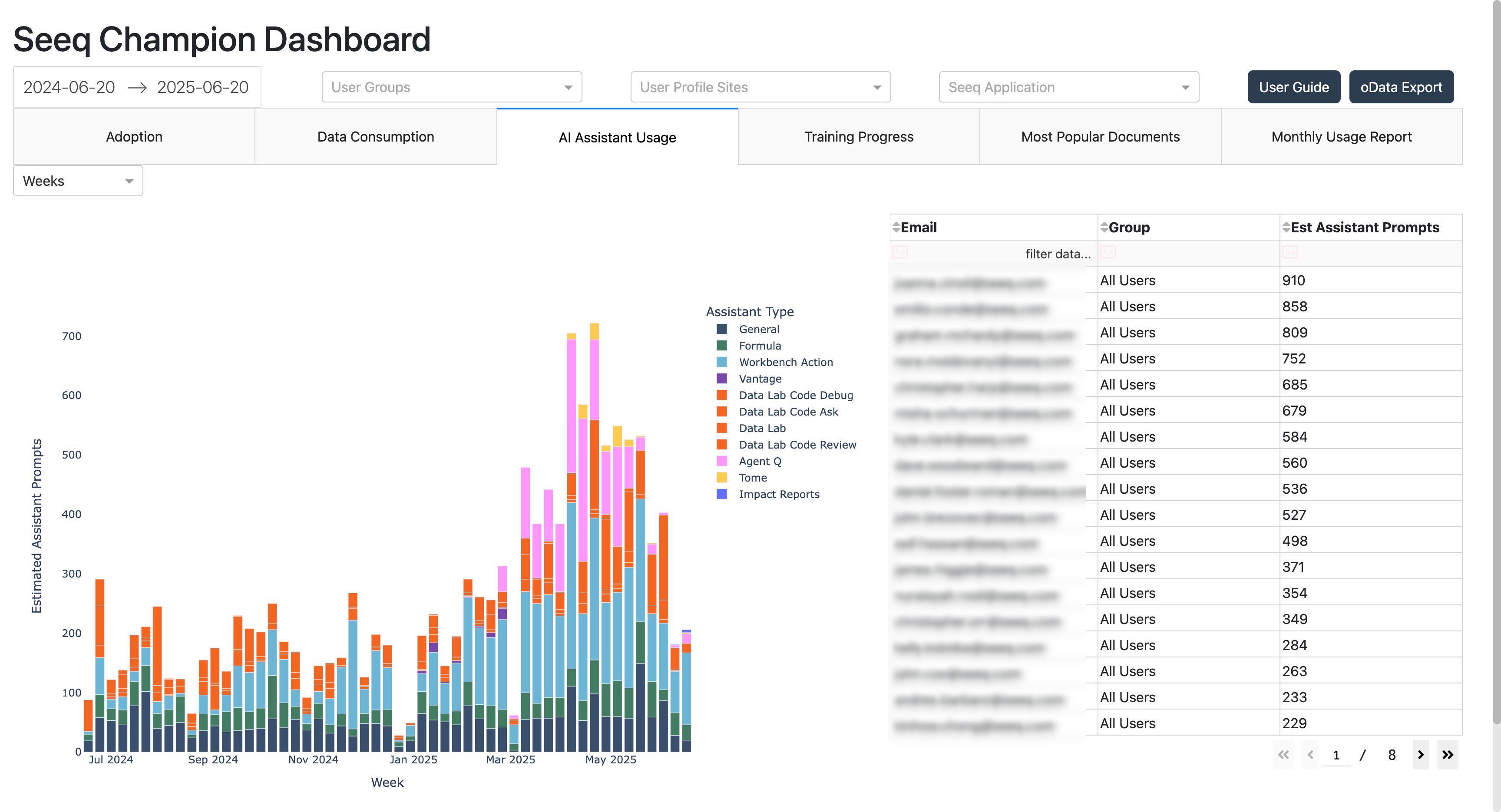This screenshot has height=812, width=1501.
Task: Click the 229 prompts cell
Action: click(1370, 723)
